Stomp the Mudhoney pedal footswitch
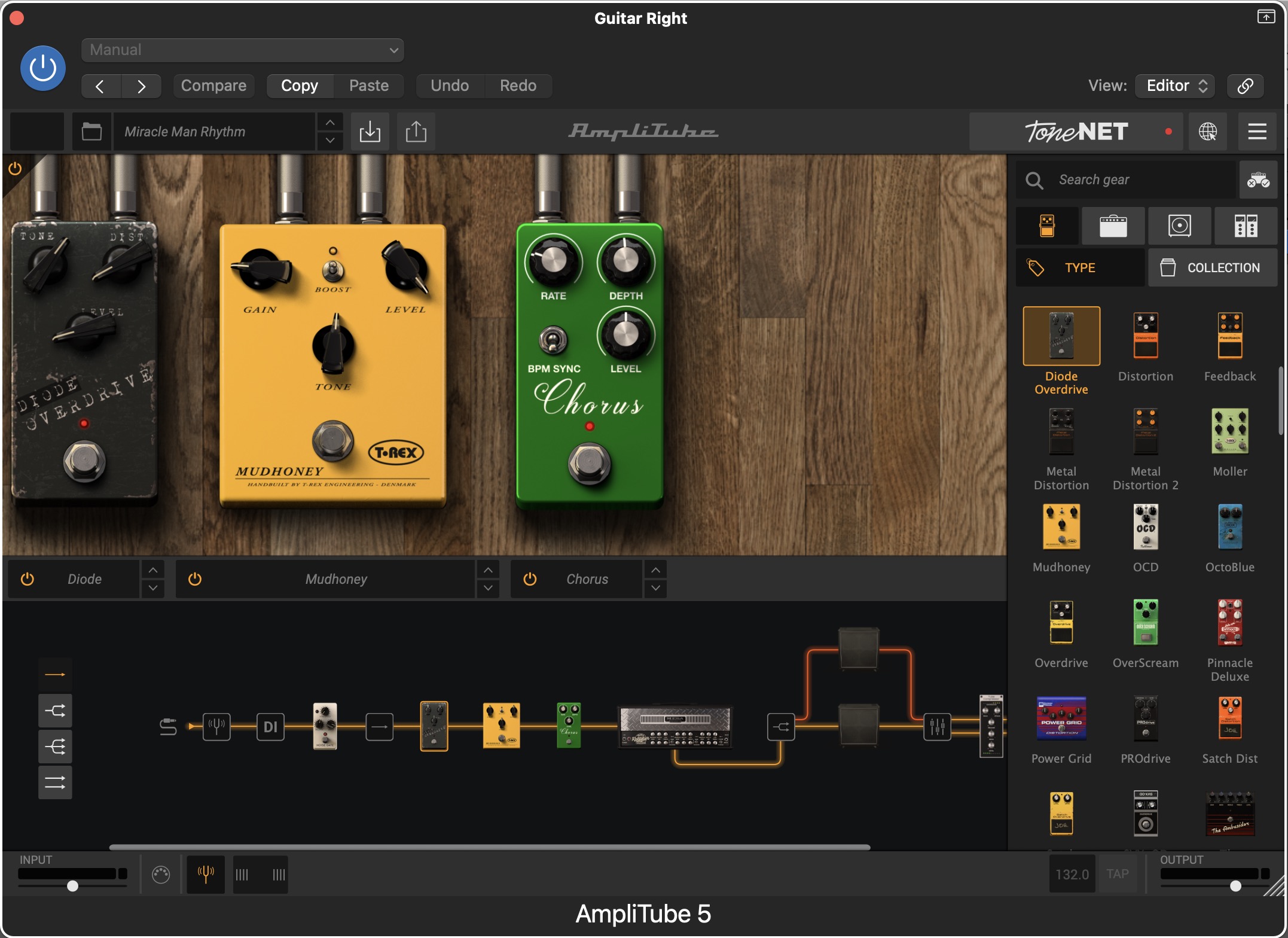 click(x=333, y=441)
